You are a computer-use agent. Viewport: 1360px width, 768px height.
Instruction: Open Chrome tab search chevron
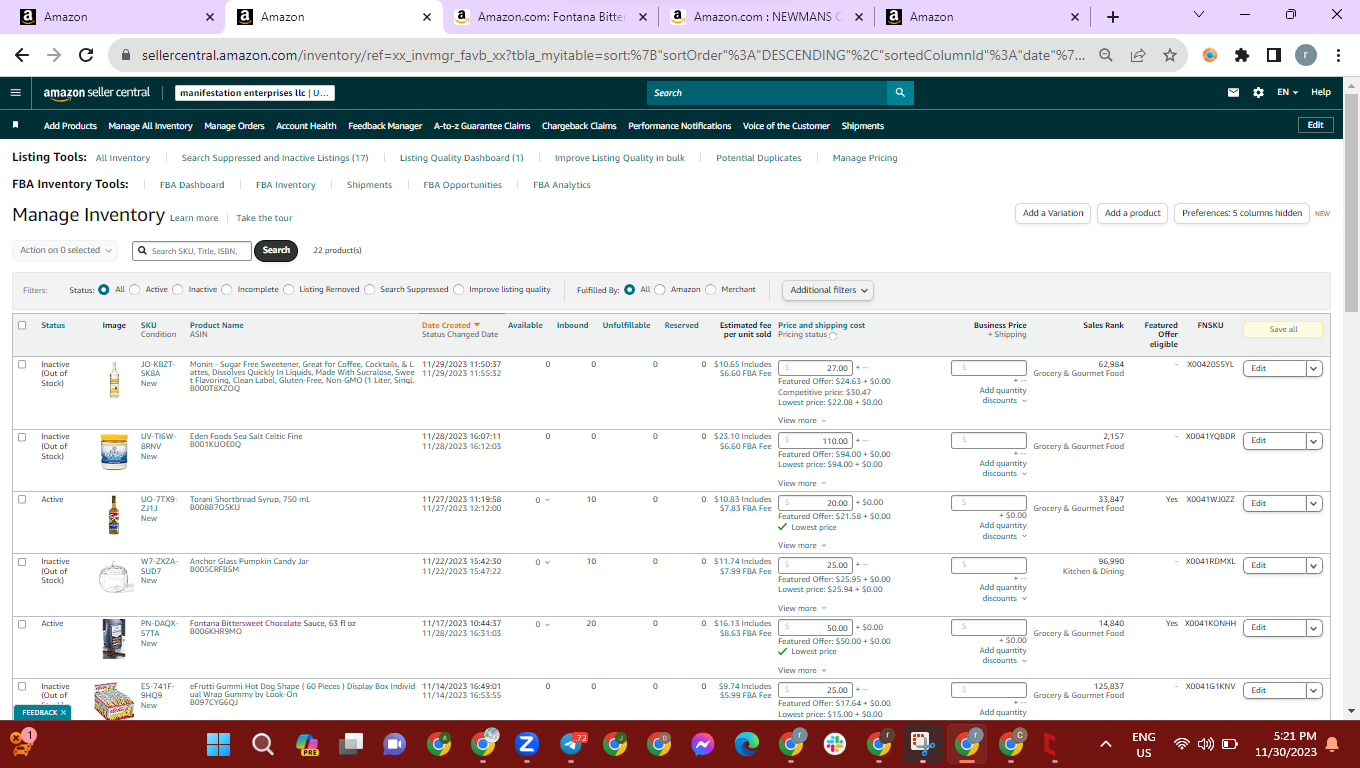[x=1201, y=16]
